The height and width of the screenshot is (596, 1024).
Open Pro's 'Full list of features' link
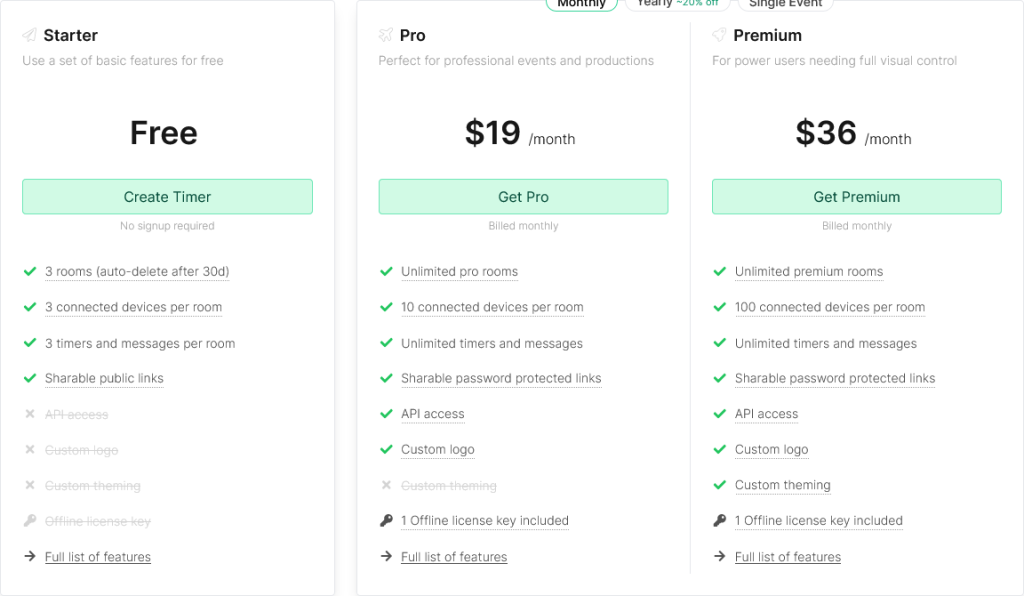(x=454, y=556)
